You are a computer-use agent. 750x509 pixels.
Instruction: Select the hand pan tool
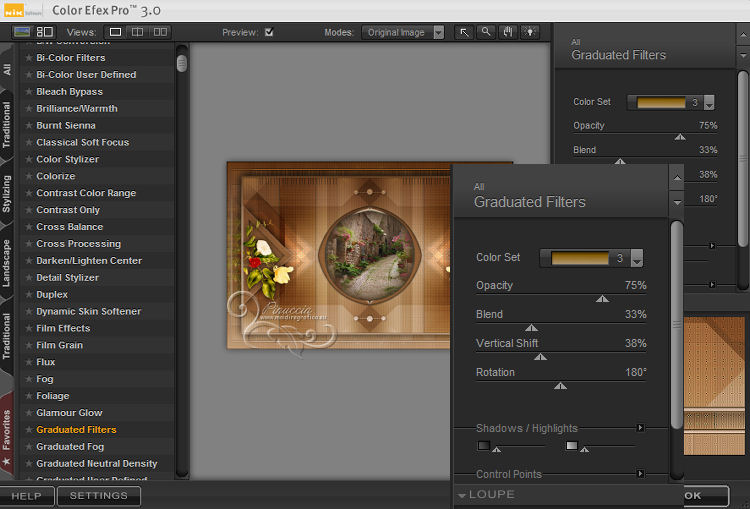pyautogui.click(x=507, y=32)
